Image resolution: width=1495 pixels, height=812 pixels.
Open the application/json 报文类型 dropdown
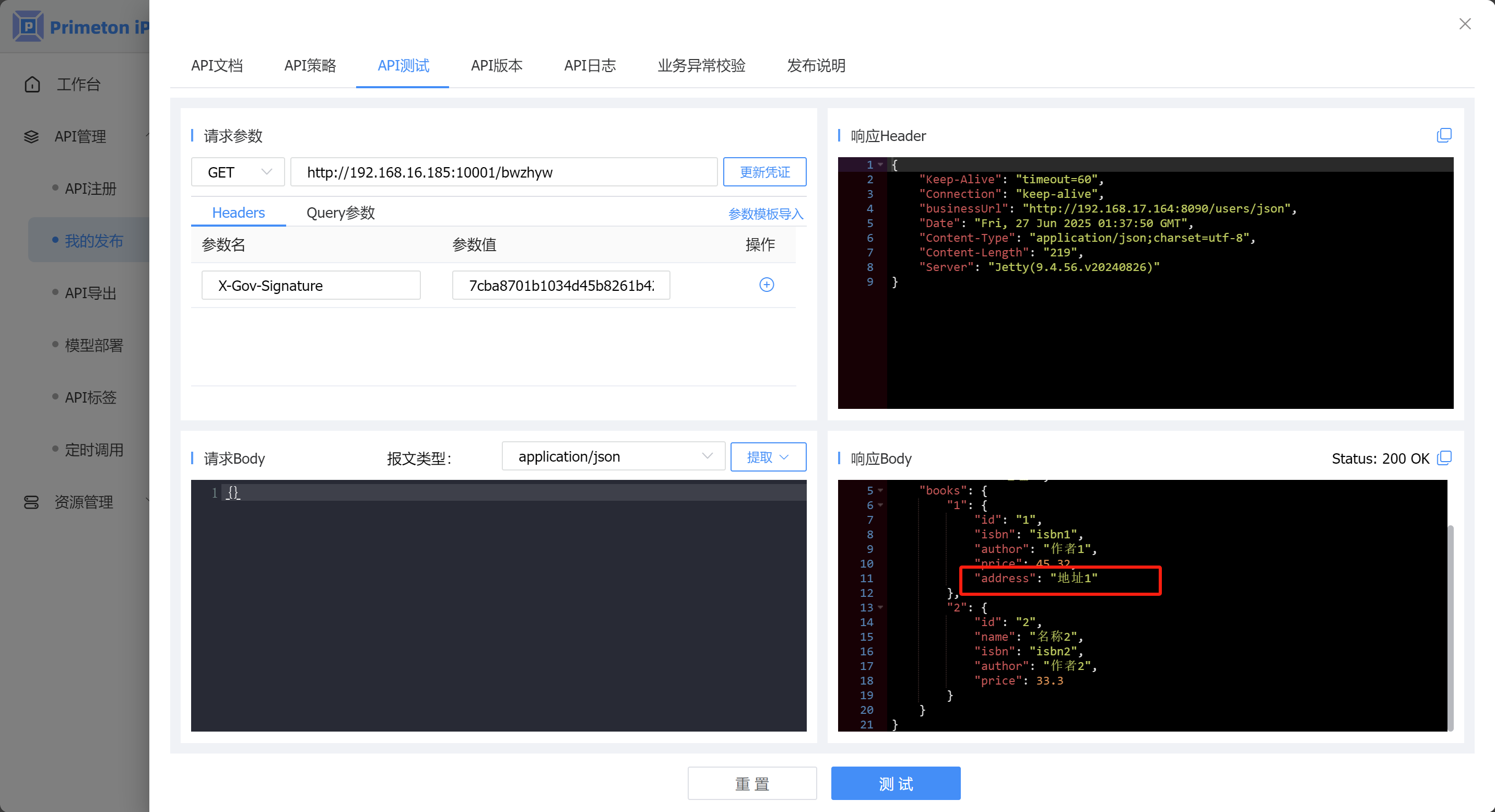point(613,456)
